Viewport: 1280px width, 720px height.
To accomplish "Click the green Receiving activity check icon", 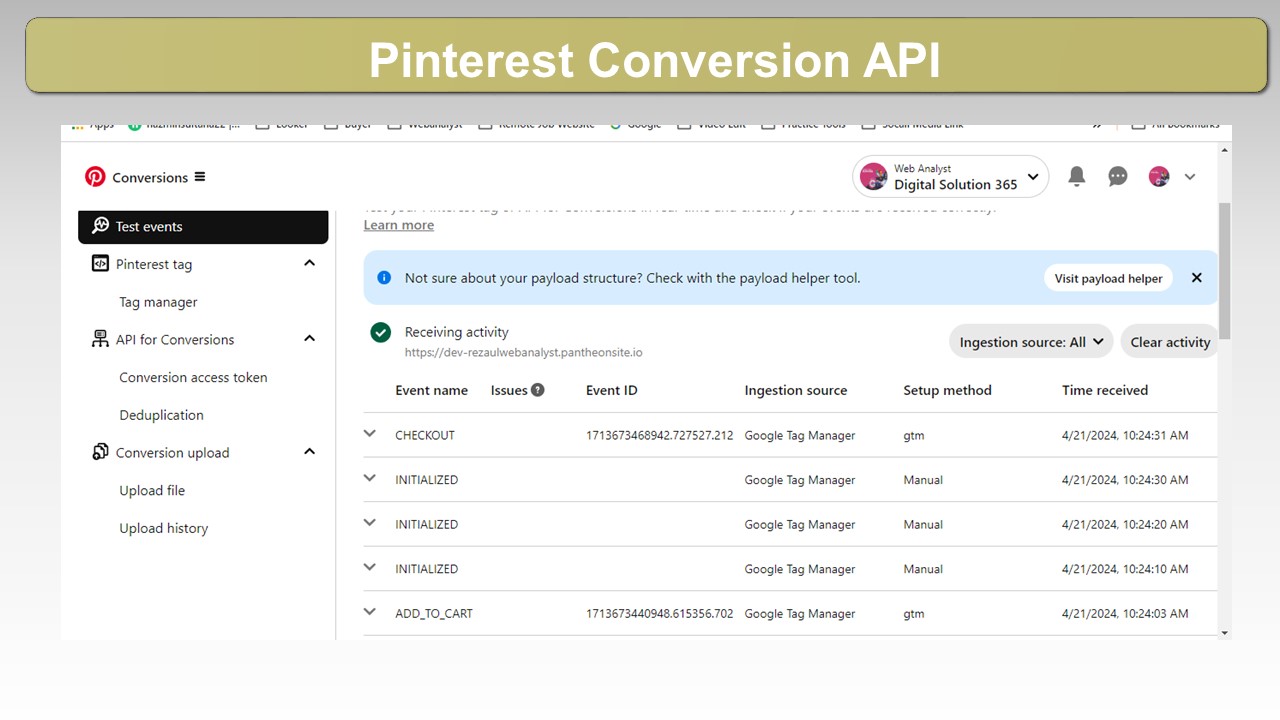I will [x=380, y=332].
